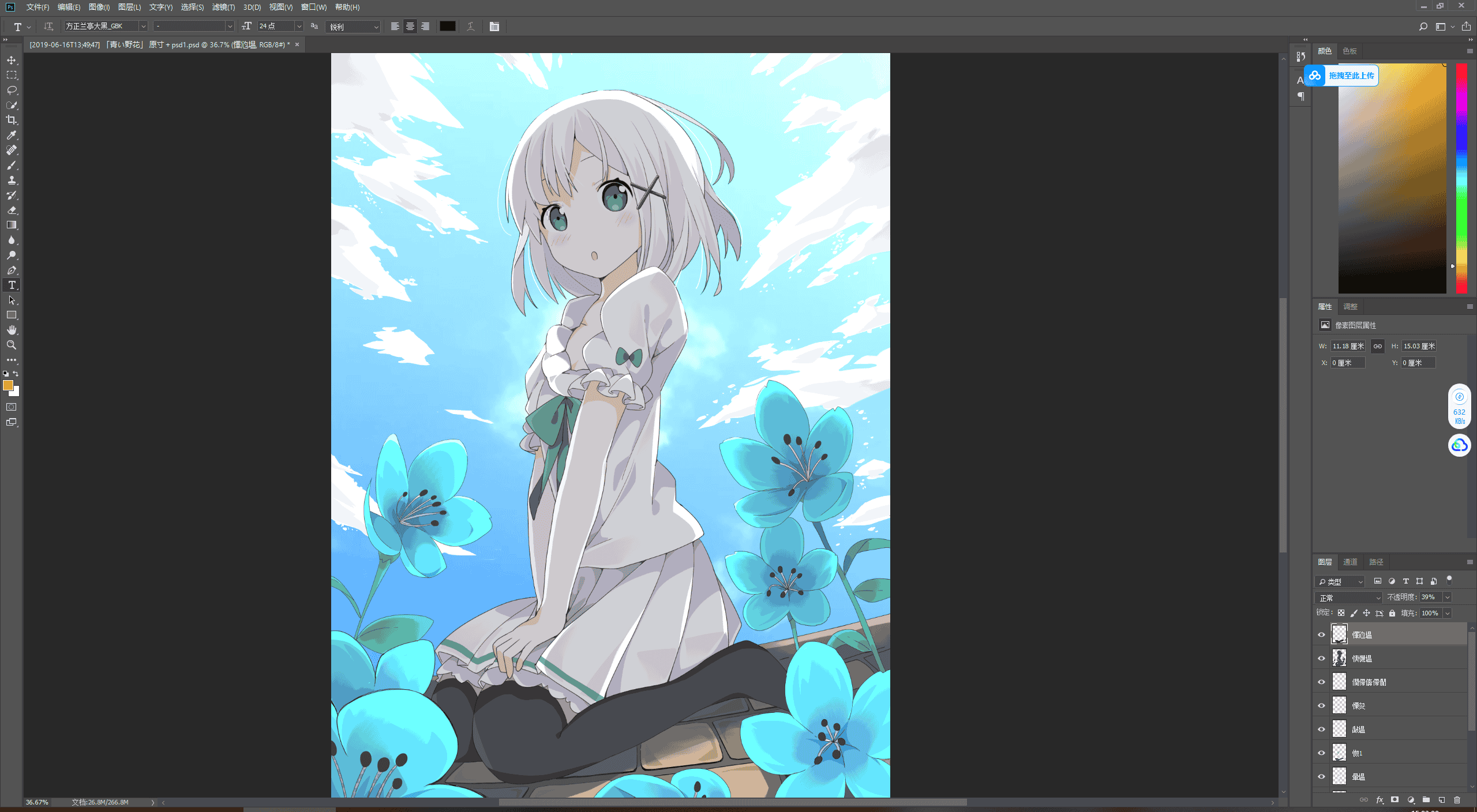Hide the second layer with the silhouette thumbnail
This screenshot has width=1477, height=812.
click(1321, 658)
